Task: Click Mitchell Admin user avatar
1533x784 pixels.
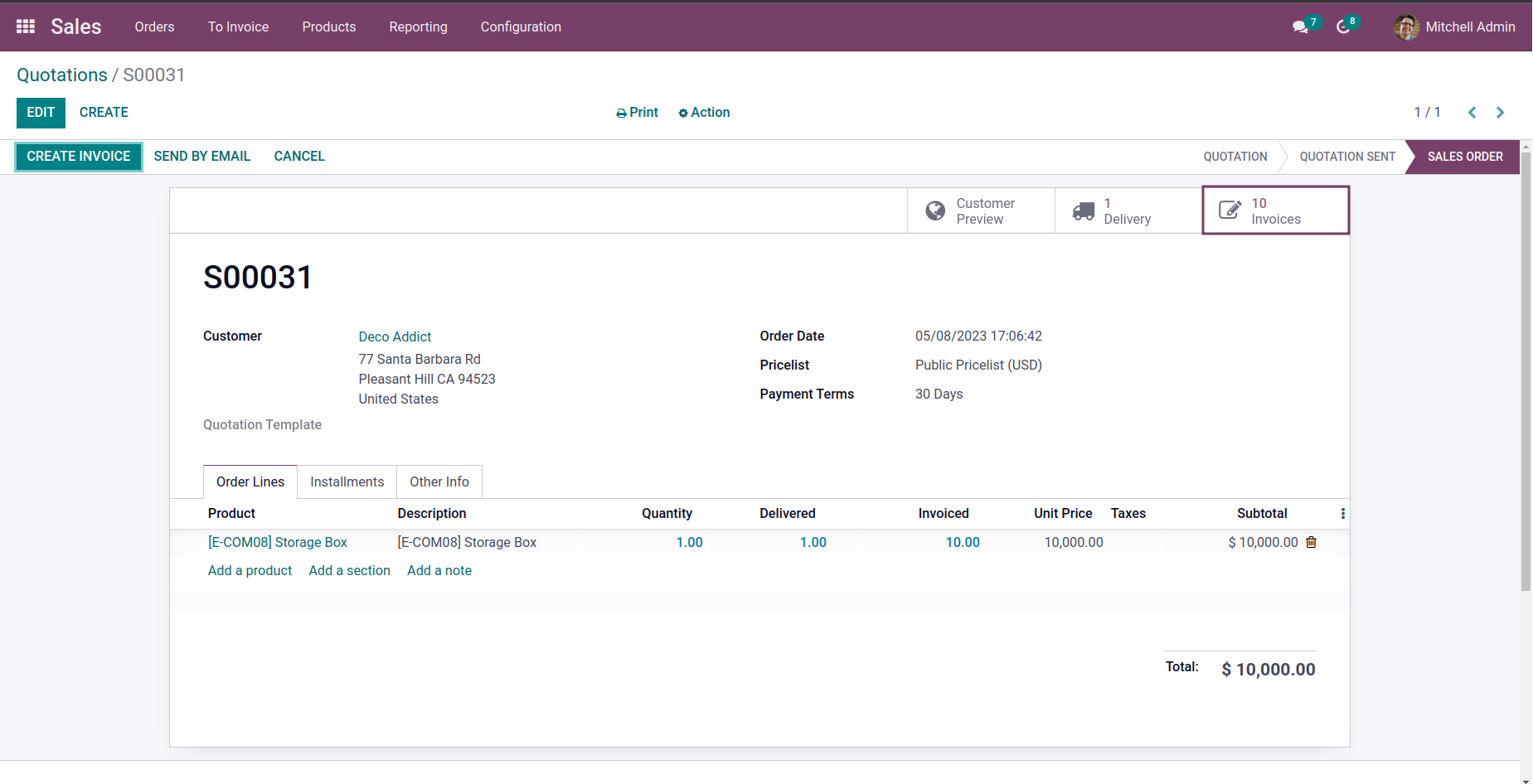Action: point(1406,27)
